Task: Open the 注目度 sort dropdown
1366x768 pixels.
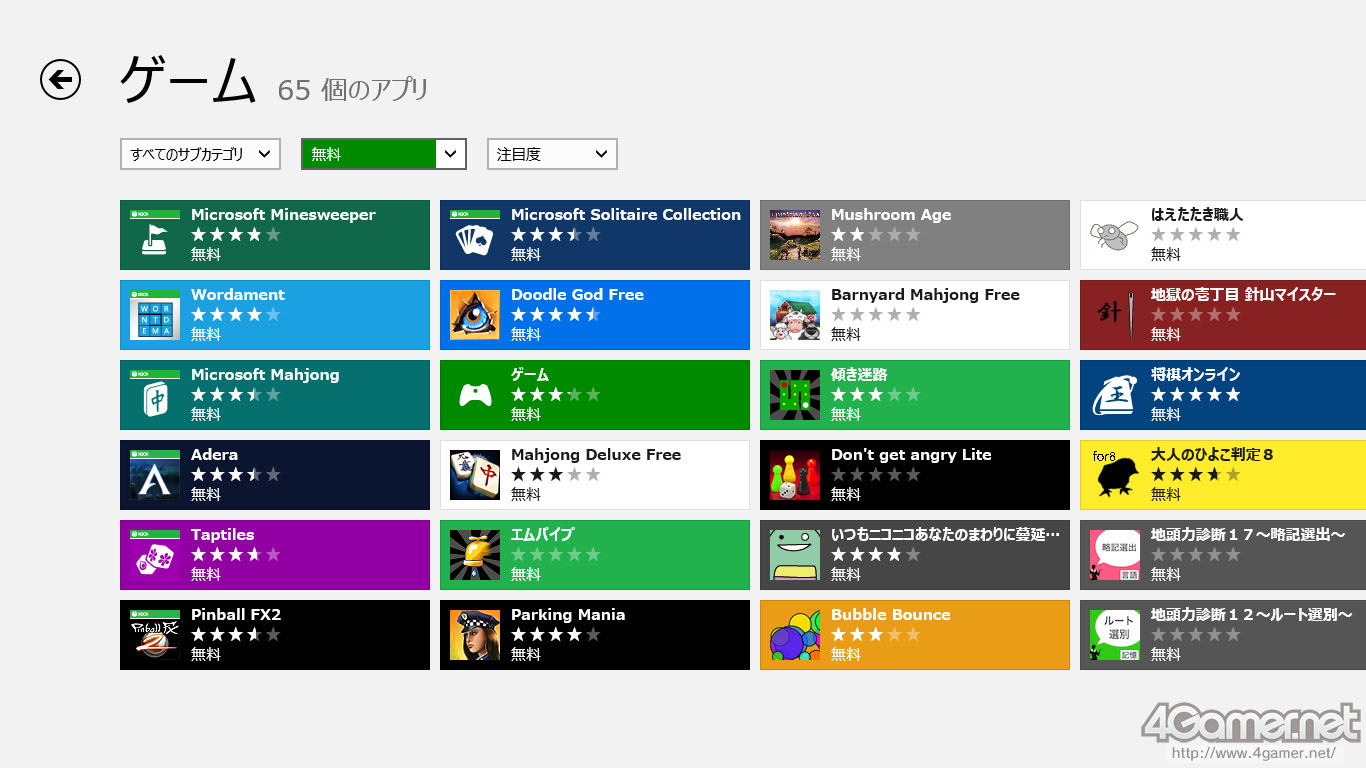Action: pyautogui.click(x=552, y=154)
